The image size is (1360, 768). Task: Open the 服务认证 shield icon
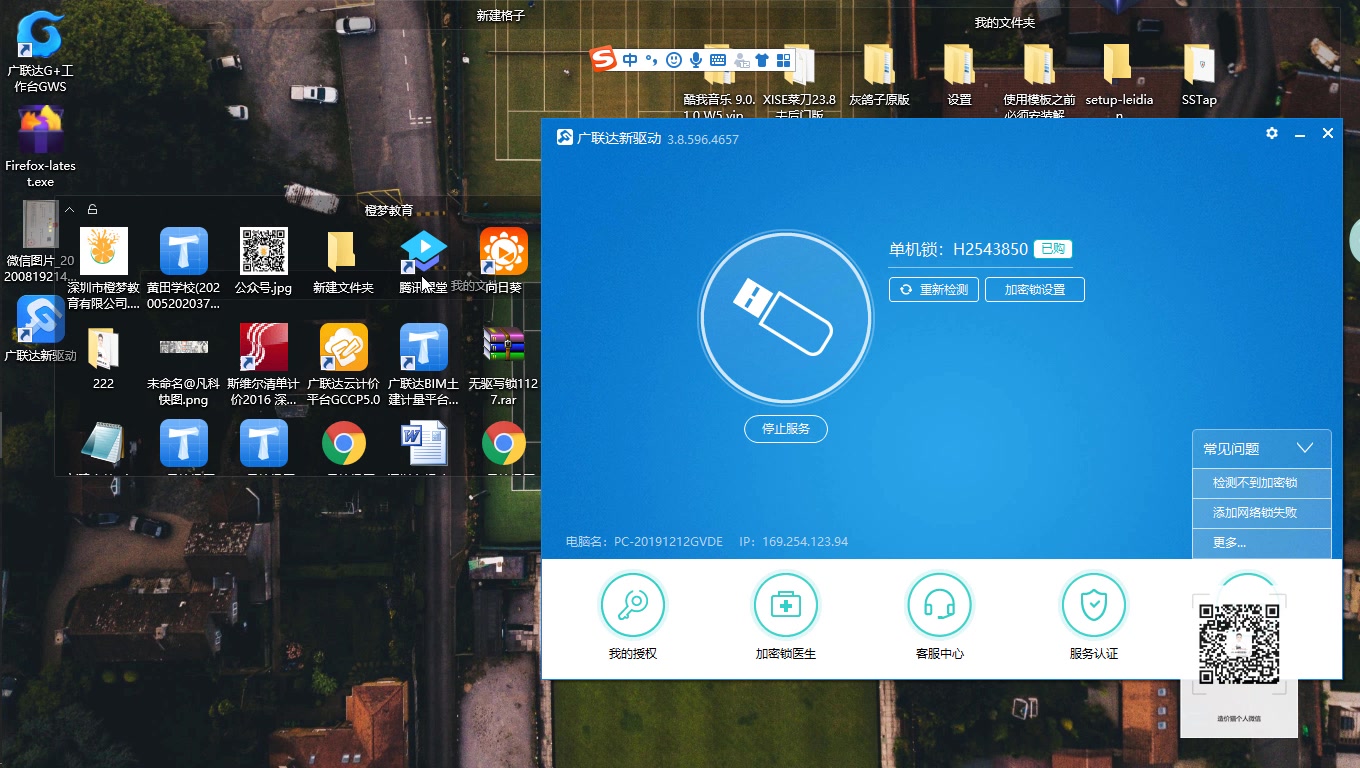click(1094, 605)
